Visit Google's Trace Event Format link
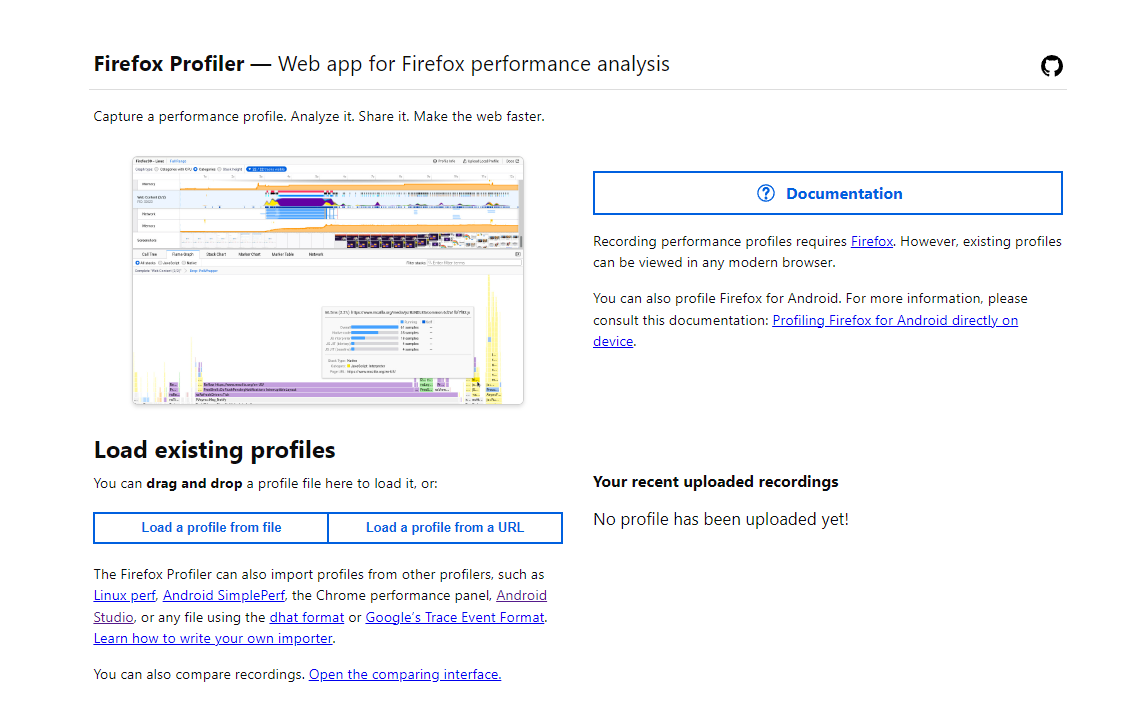The width and height of the screenshot is (1128, 709). click(x=455, y=617)
